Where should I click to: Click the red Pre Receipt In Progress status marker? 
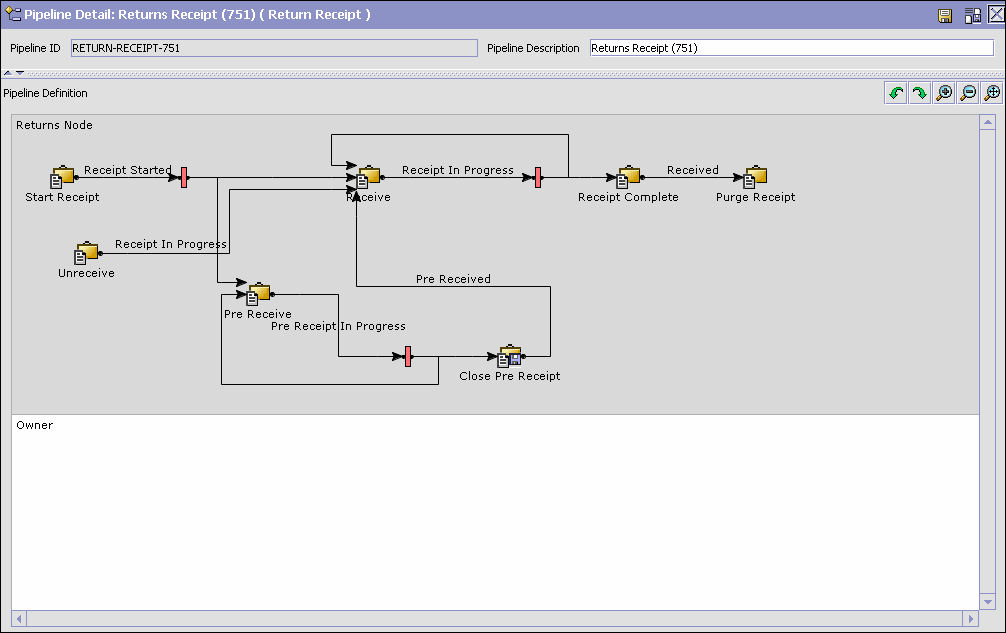pyautogui.click(x=408, y=357)
